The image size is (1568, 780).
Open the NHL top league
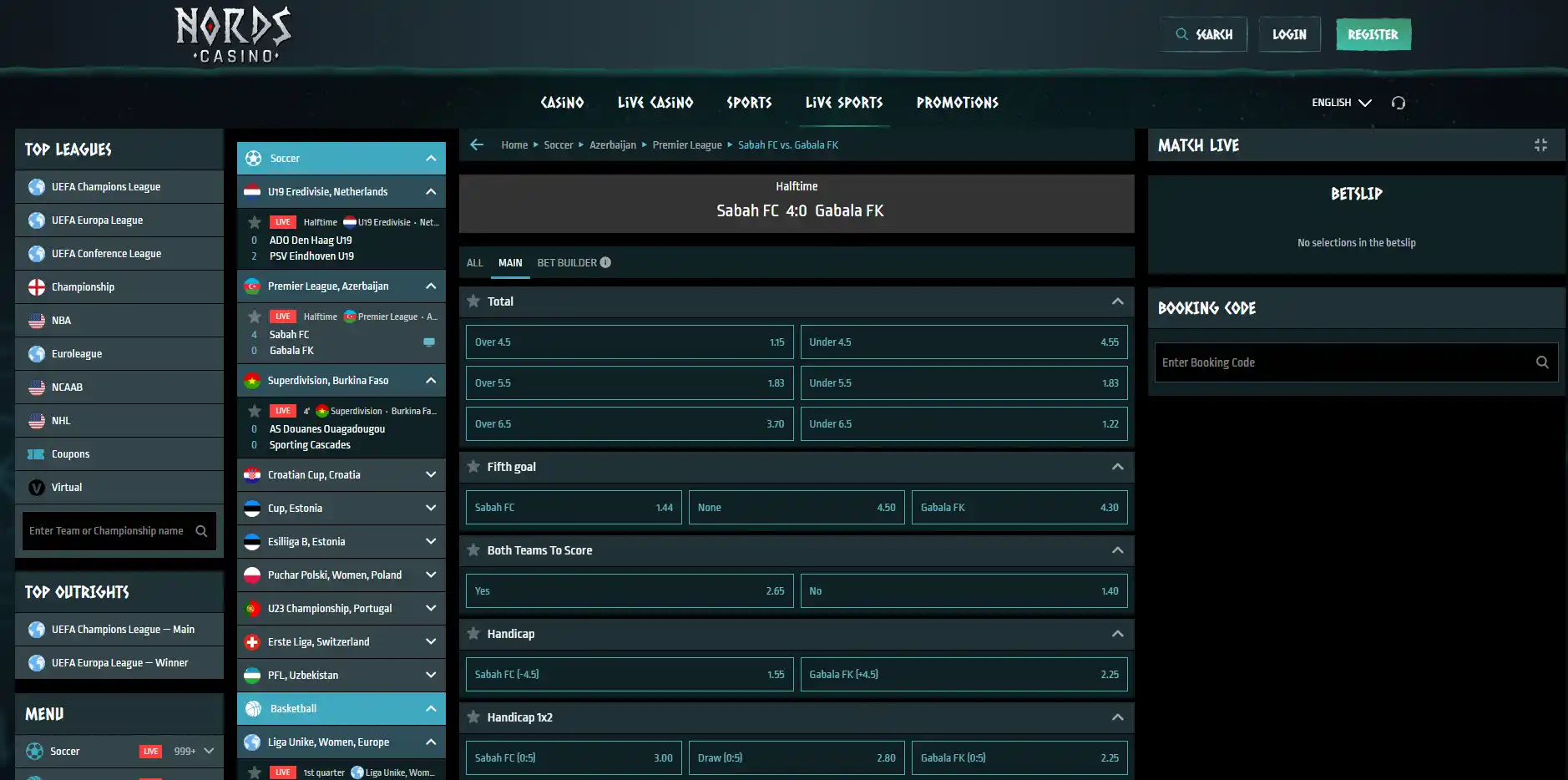tap(119, 421)
